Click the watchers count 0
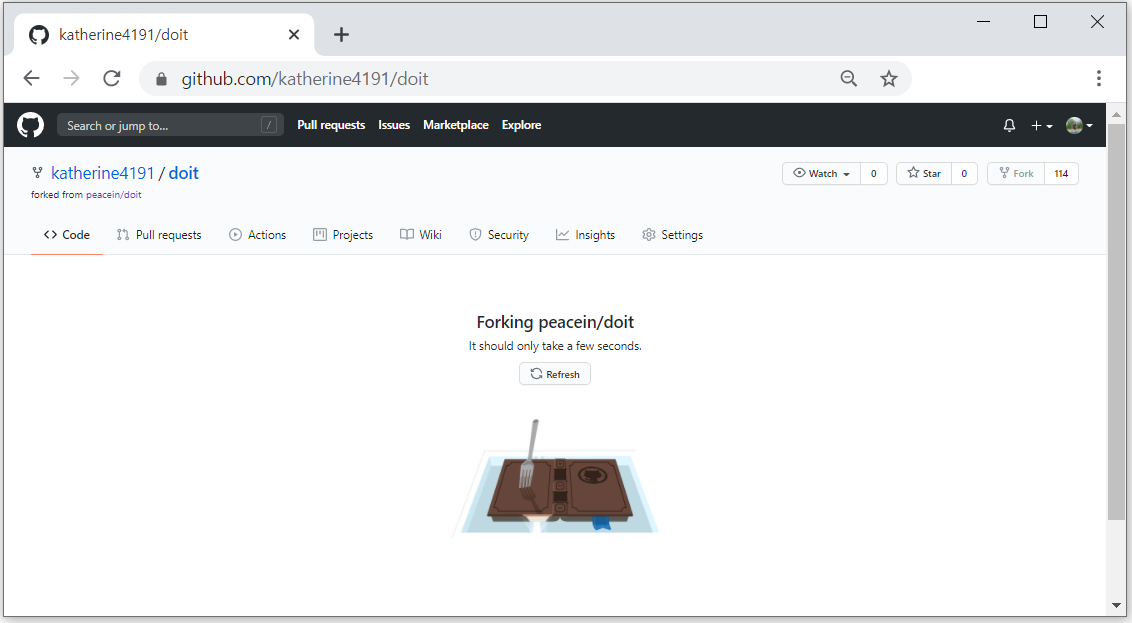This screenshot has height=623, width=1132. (874, 173)
